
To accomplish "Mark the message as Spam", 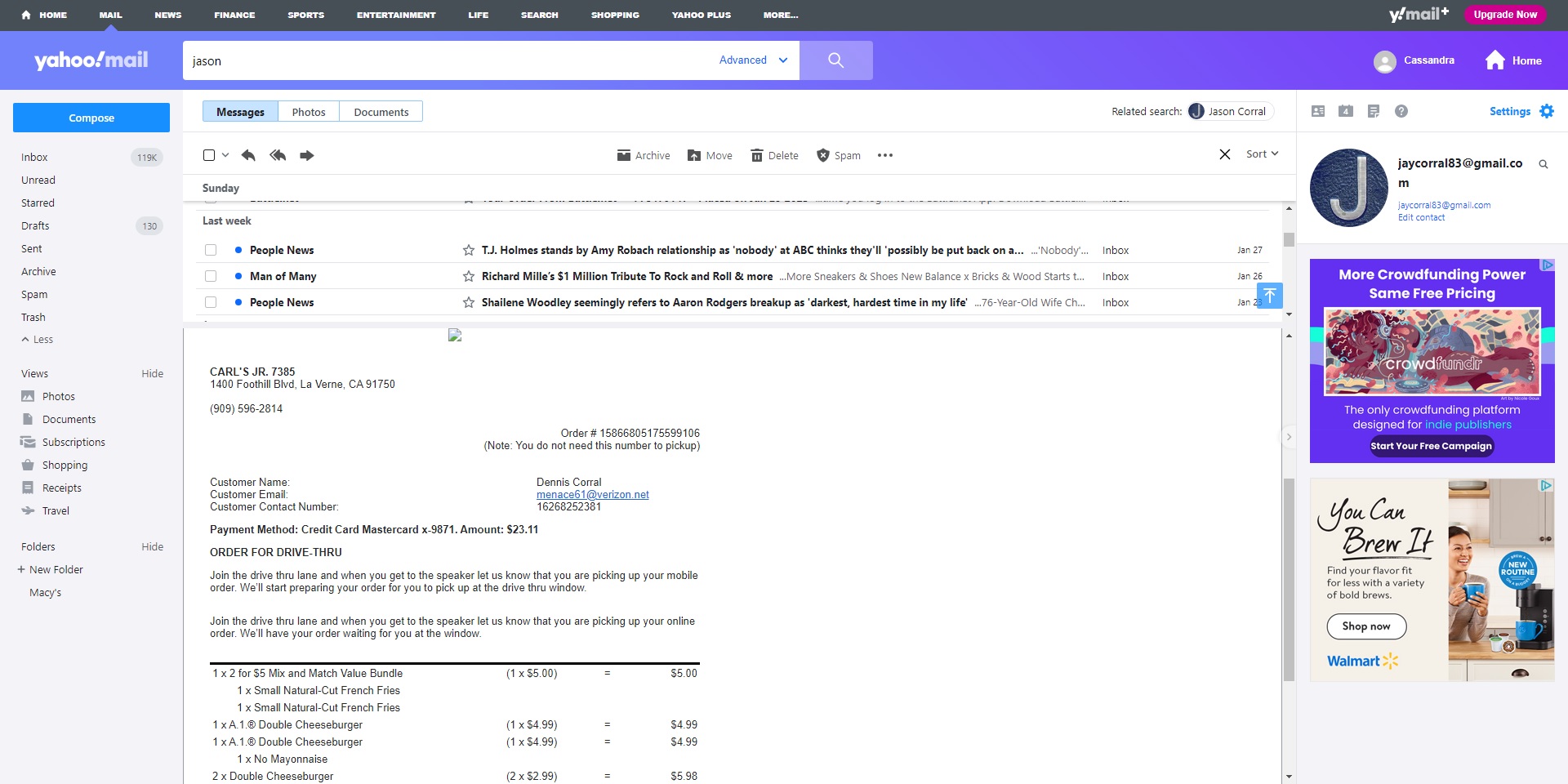I will (x=838, y=155).
